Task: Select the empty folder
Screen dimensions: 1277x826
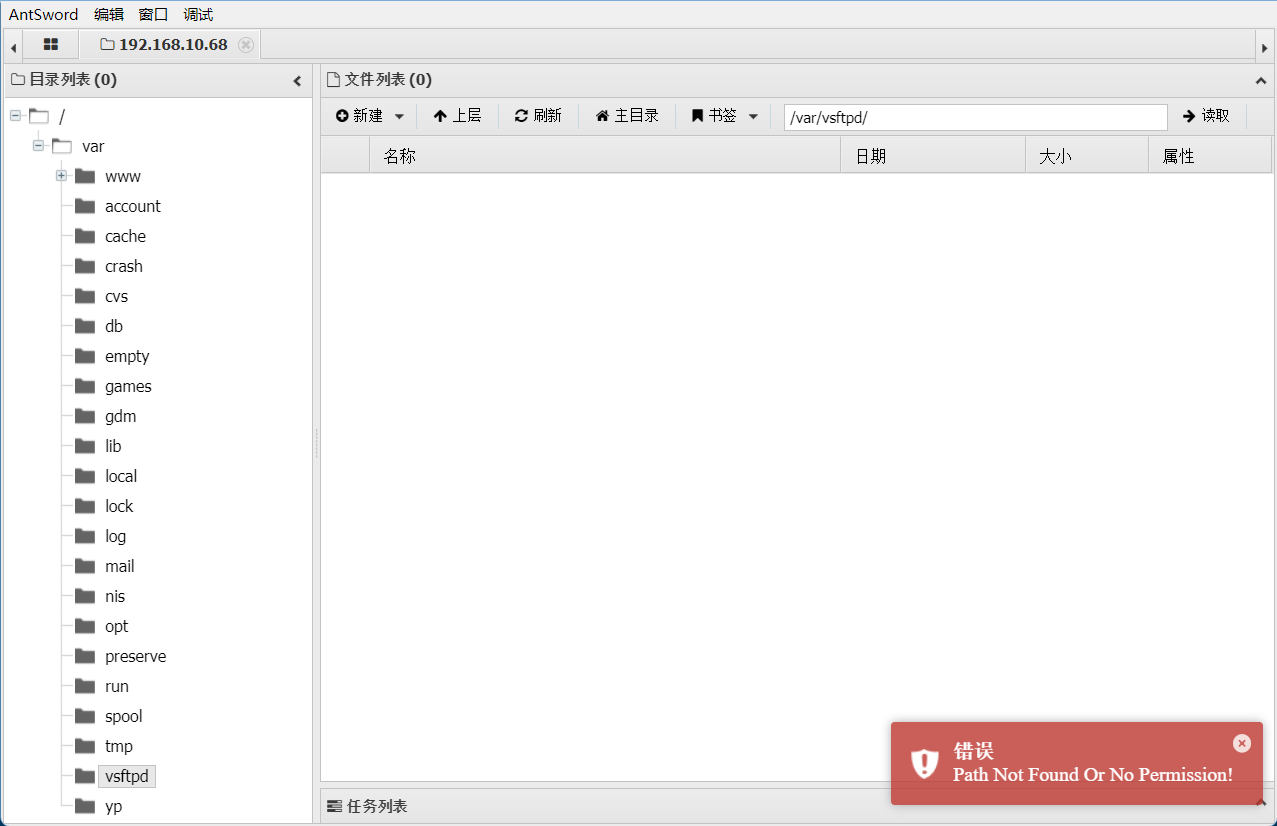Action: coord(127,356)
